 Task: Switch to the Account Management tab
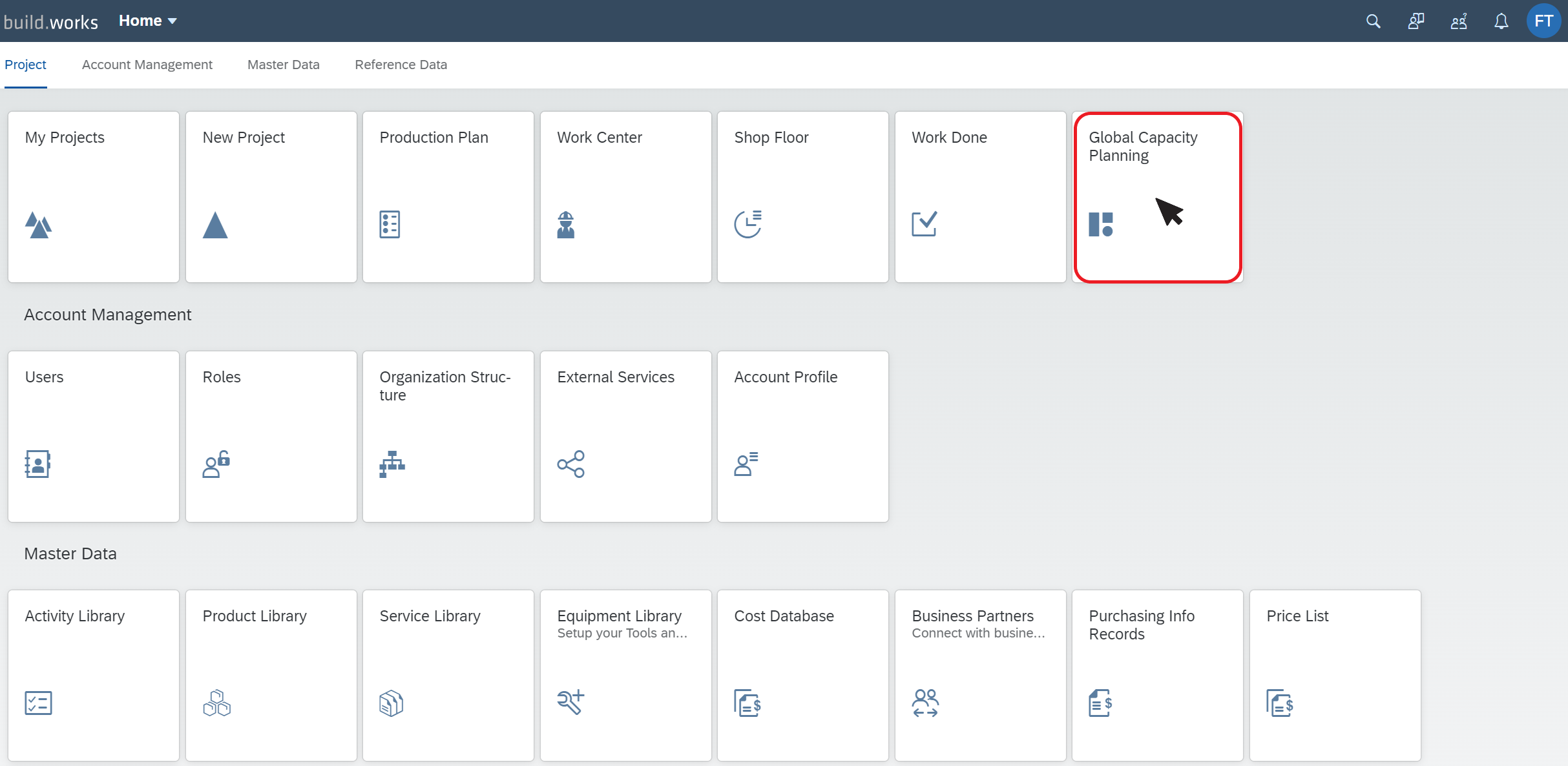(x=147, y=65)
